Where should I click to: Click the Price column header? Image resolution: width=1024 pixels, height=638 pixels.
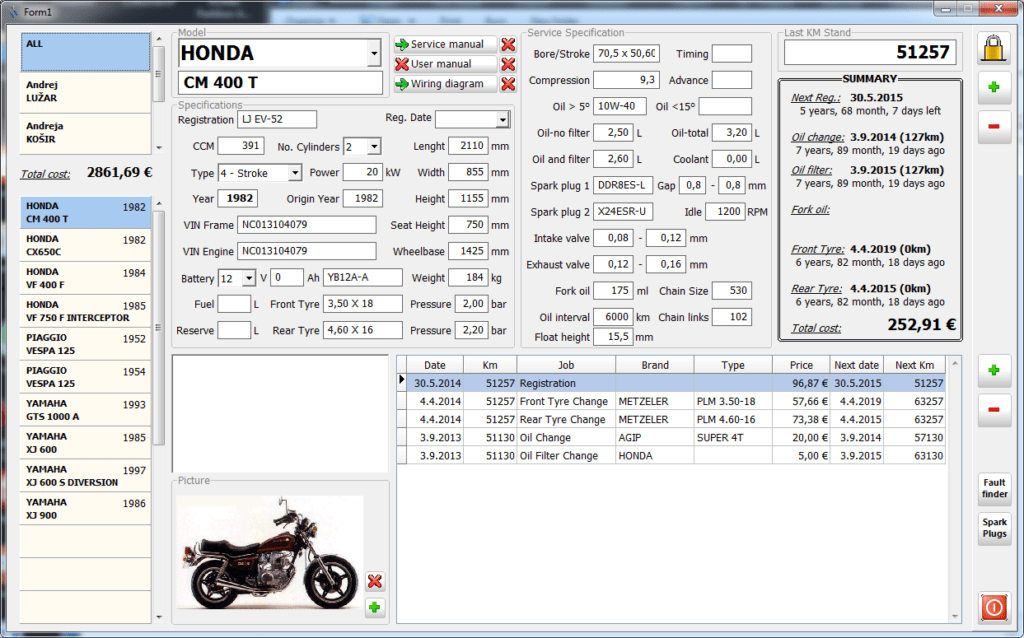[x=801, y=365]
